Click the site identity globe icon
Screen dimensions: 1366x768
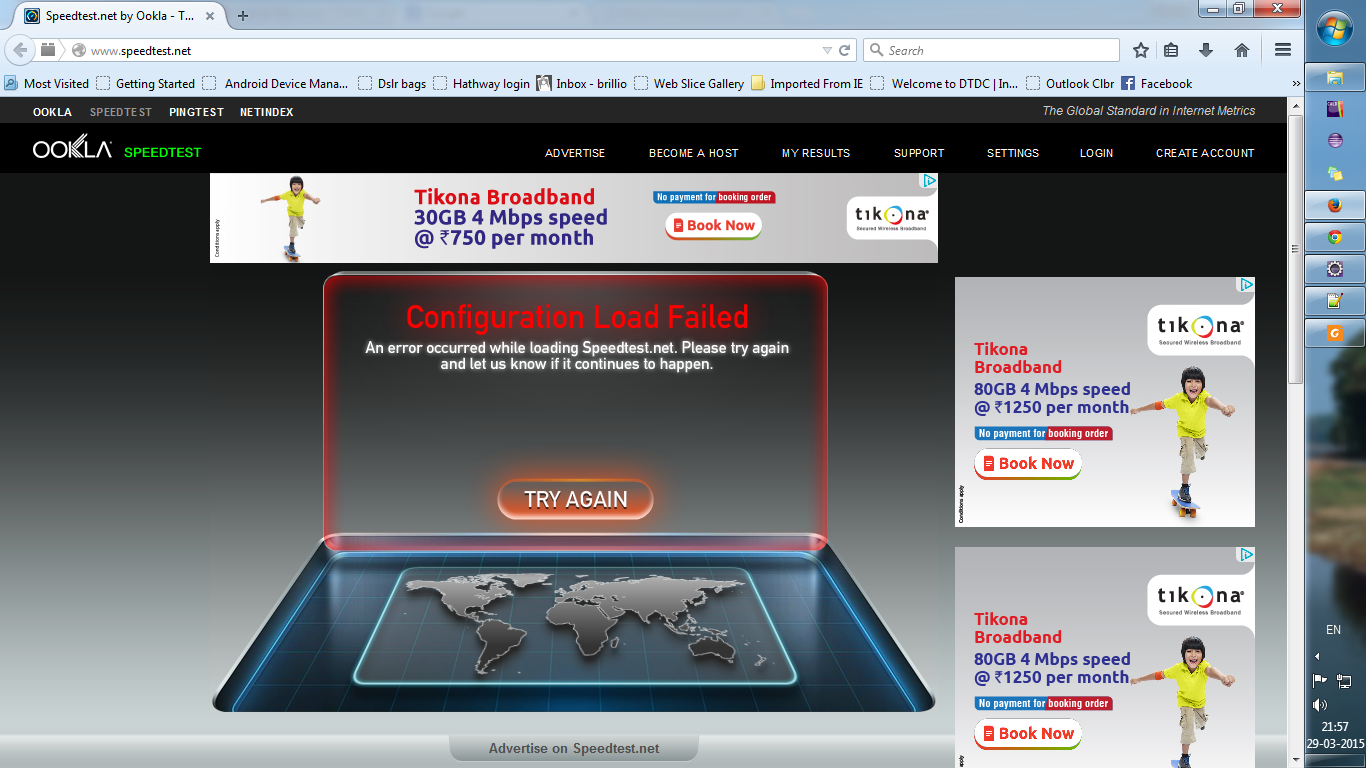(x=79, y=50)
